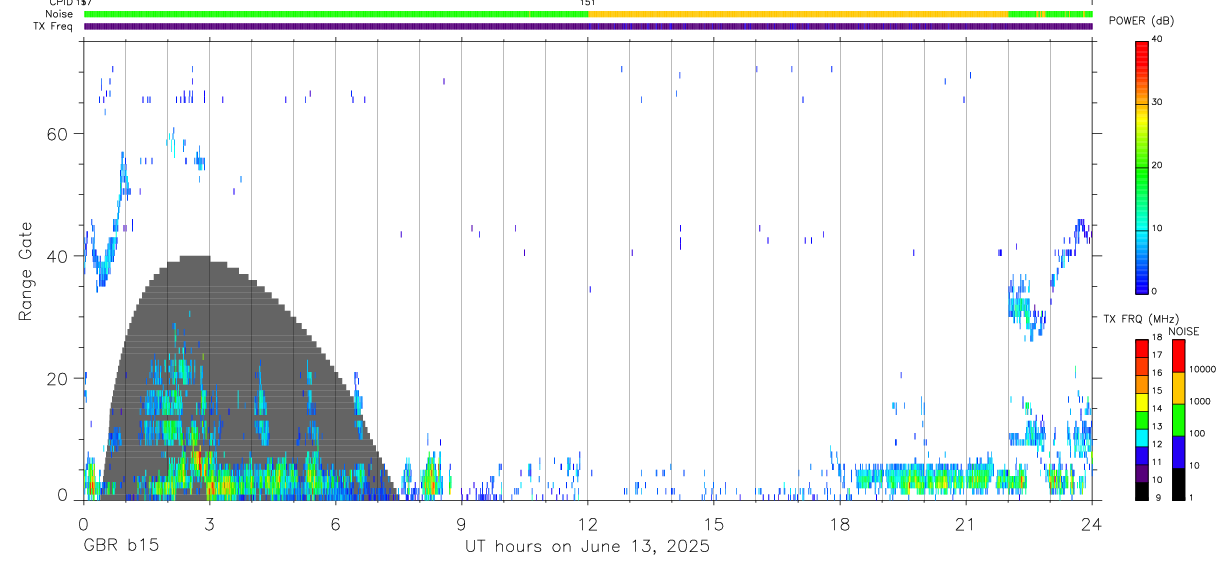The width and height of the screenshot is (1228, 567).
Task: Click the purple TX Freq strip
Action: pyautogui.click(x=588, y=26)
